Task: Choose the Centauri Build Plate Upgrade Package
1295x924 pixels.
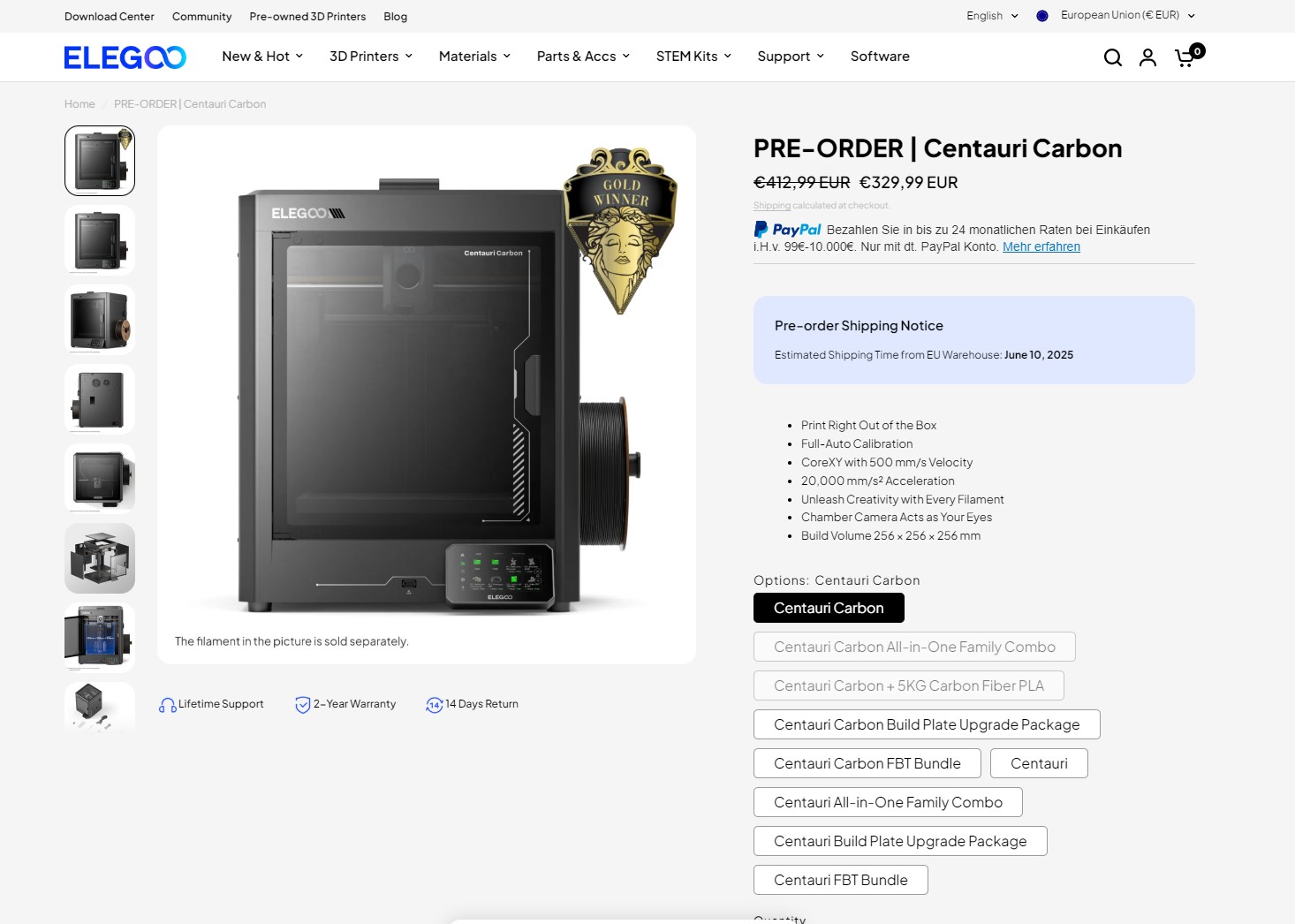Action: [900, 841]
